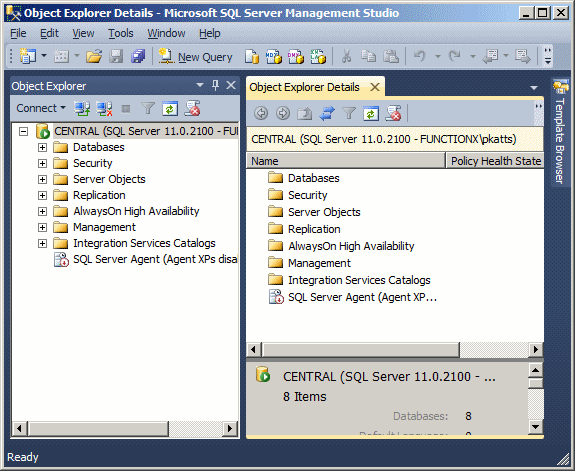Click the Filter funnel in Details toolbar
This screenshot has width=575, height=471.
coord(349,113)
